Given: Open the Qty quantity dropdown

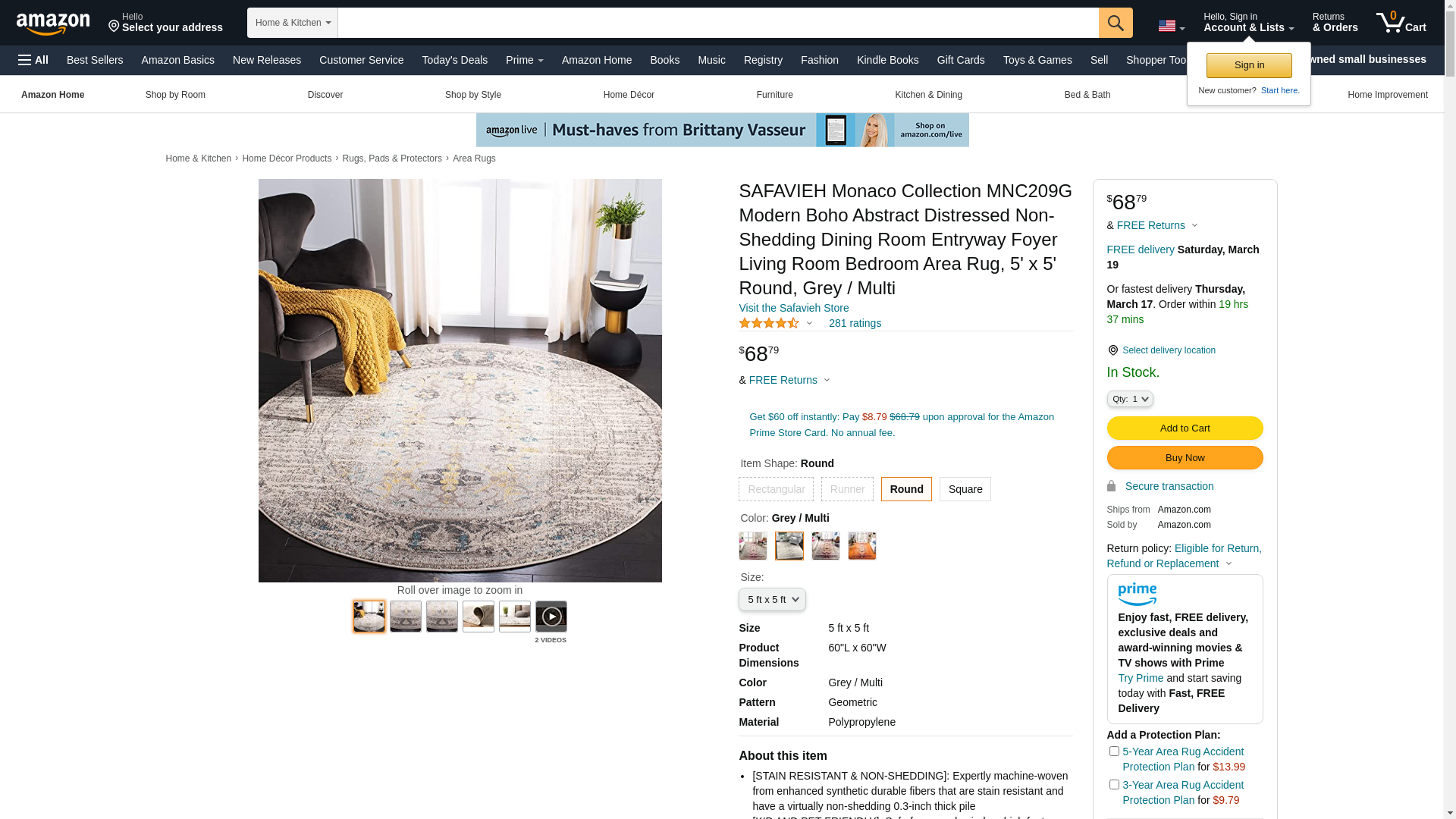Looking at the screenshot, I should coord(1130,399).
